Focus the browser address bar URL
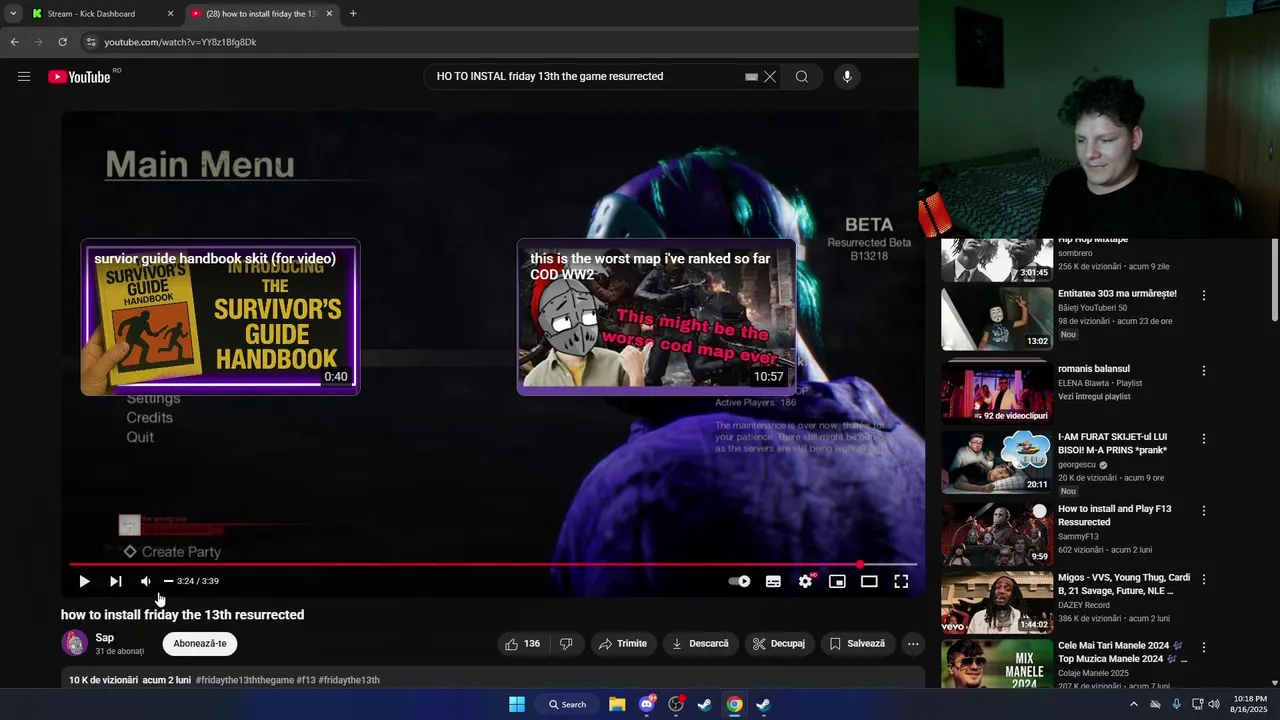 pos(181,42)
